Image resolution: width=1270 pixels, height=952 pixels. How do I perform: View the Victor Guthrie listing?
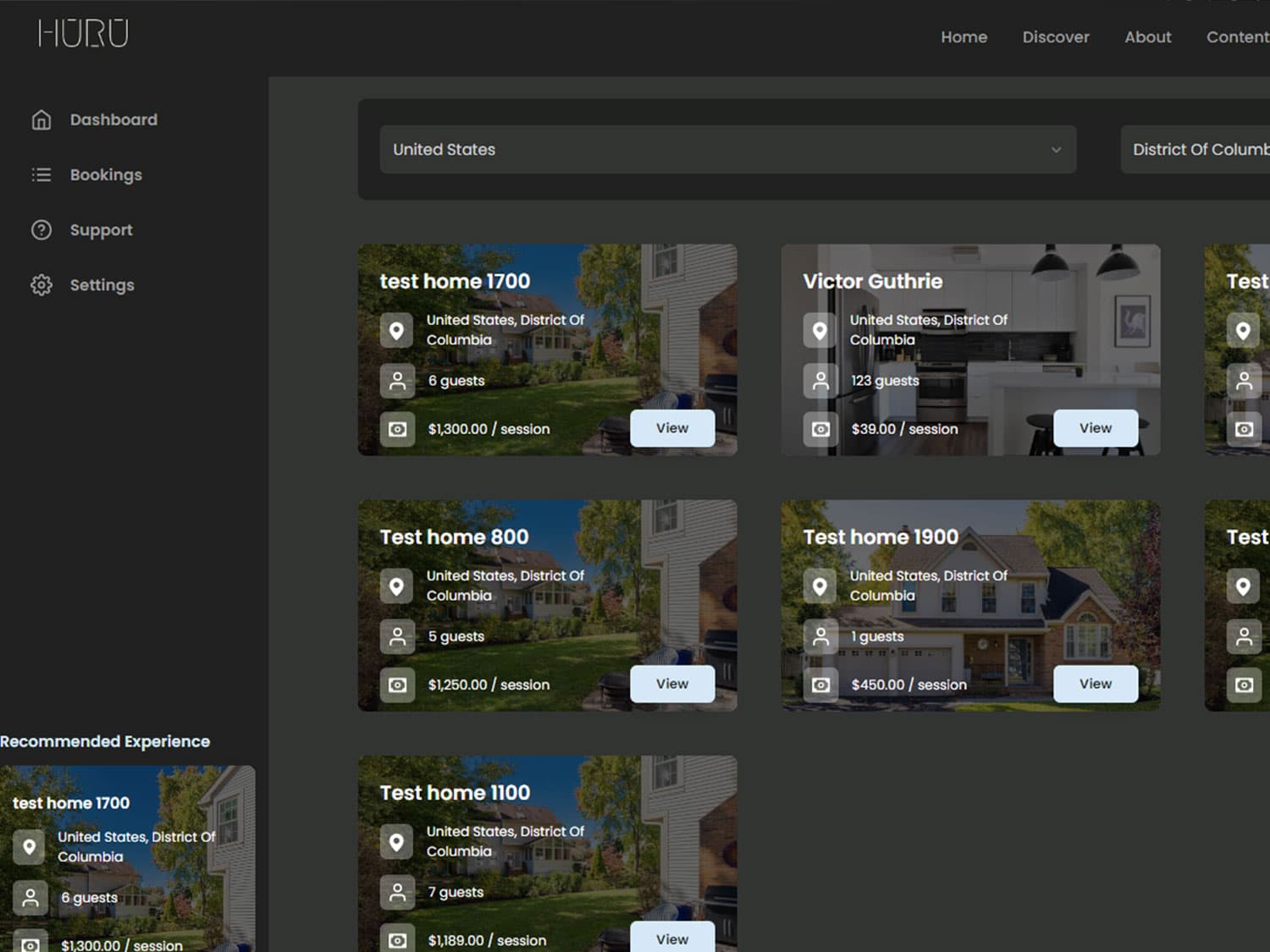click(1096, 428)
